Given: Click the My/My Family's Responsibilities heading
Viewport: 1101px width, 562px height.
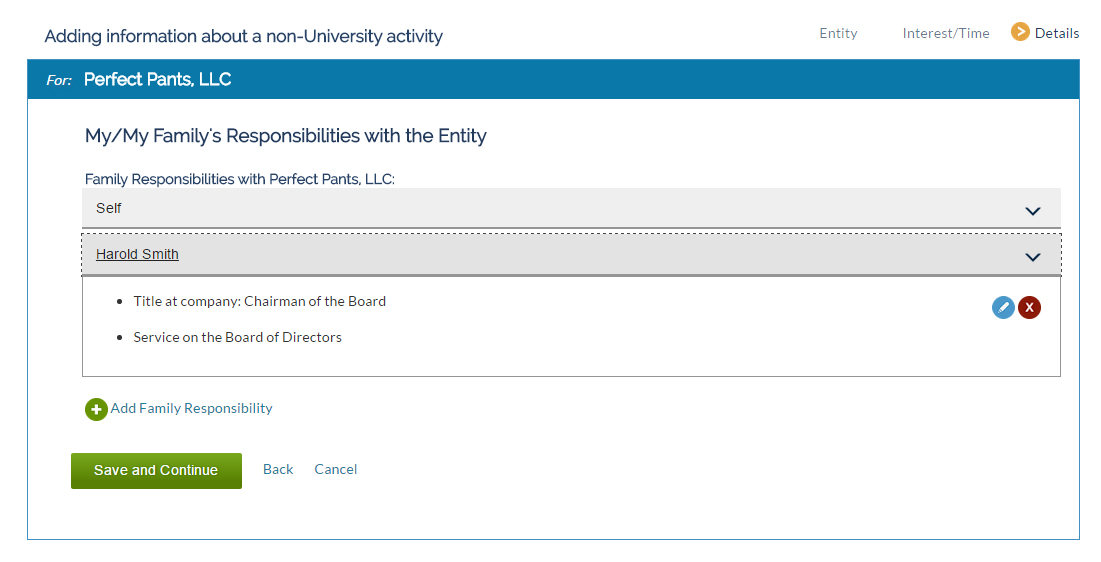Looking at the screenshot, I should point(286,136).
